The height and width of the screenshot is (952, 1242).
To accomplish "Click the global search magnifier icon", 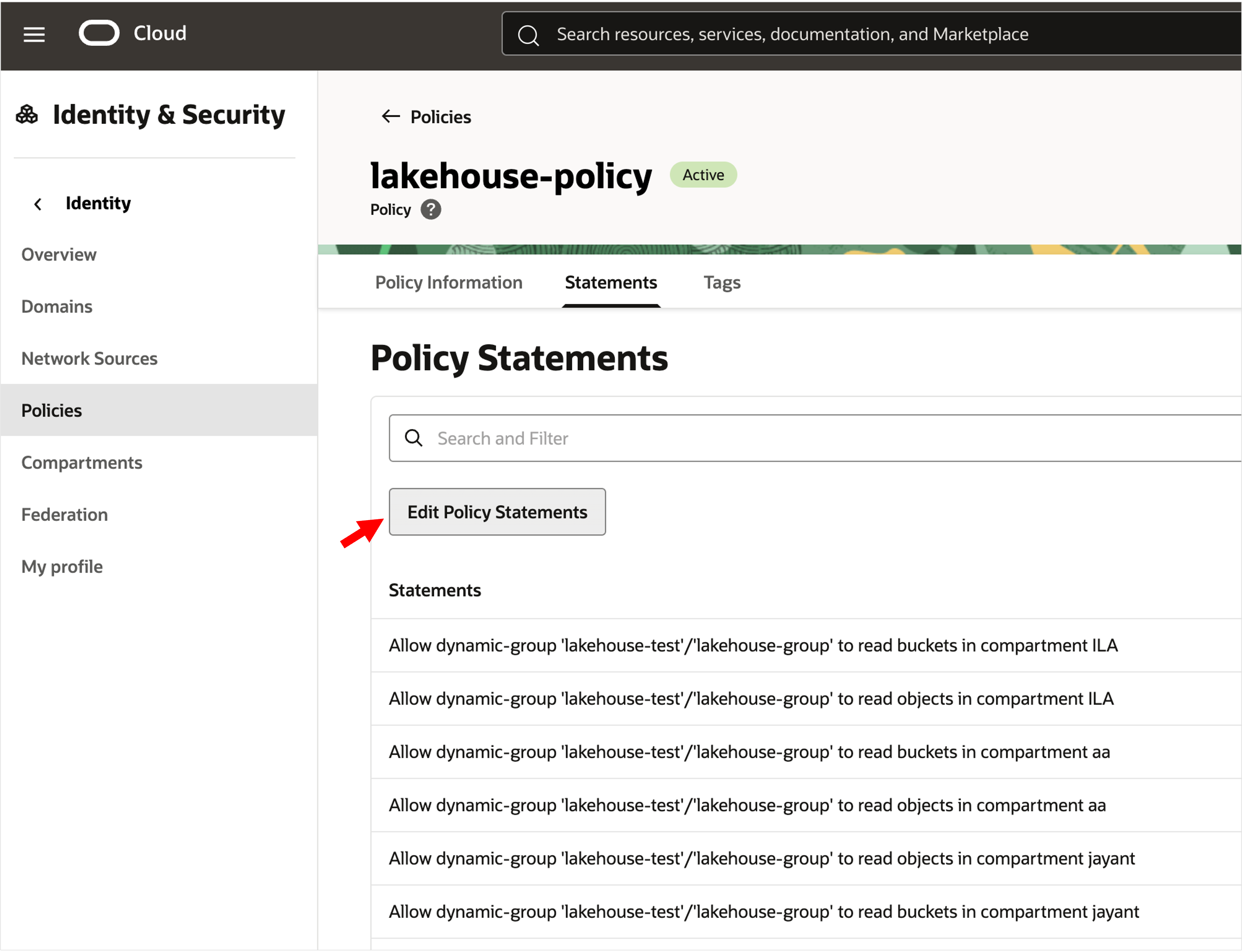I will coord(528,34).
